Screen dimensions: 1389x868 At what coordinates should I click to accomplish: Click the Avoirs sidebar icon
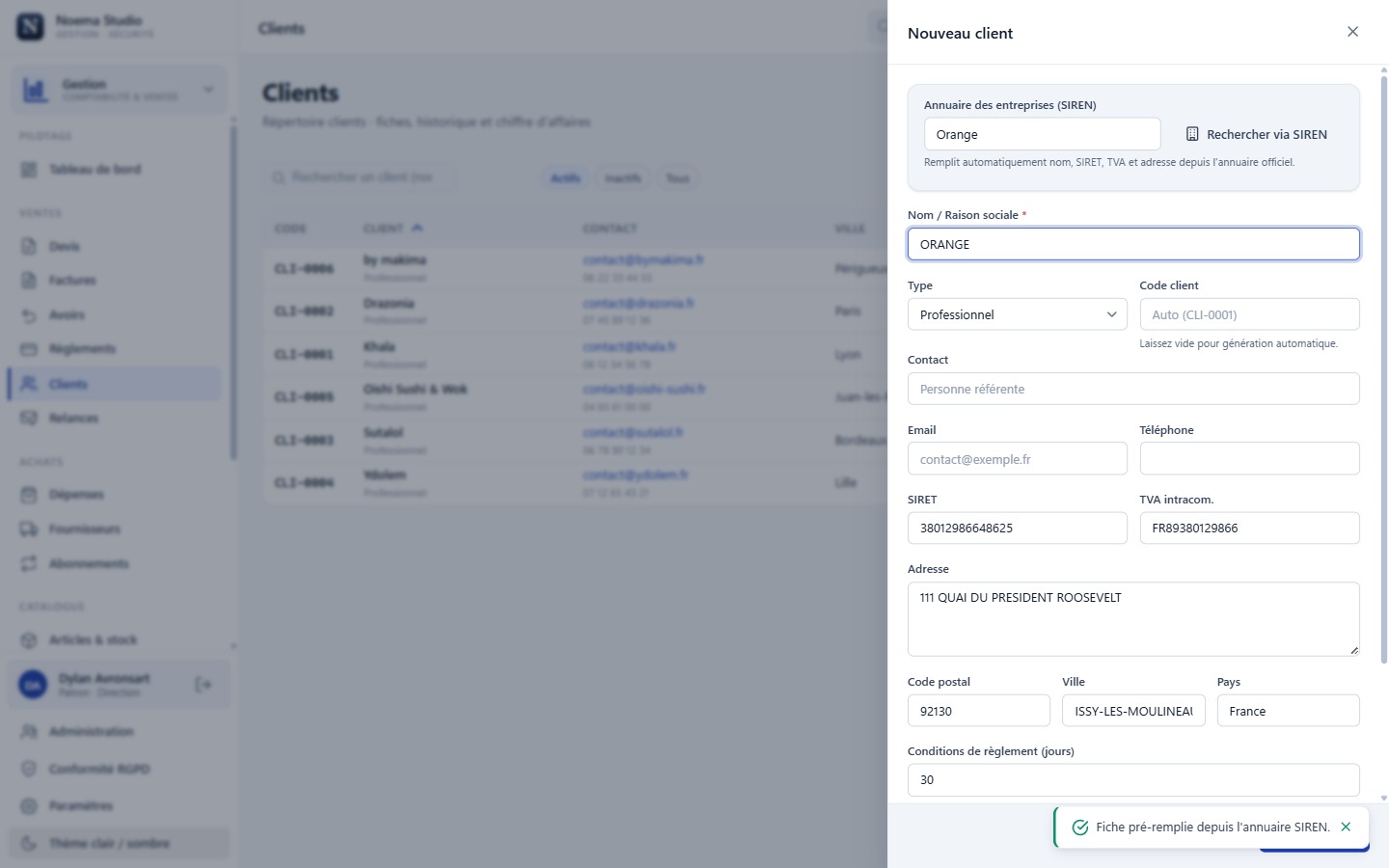[x=29, y=315]
